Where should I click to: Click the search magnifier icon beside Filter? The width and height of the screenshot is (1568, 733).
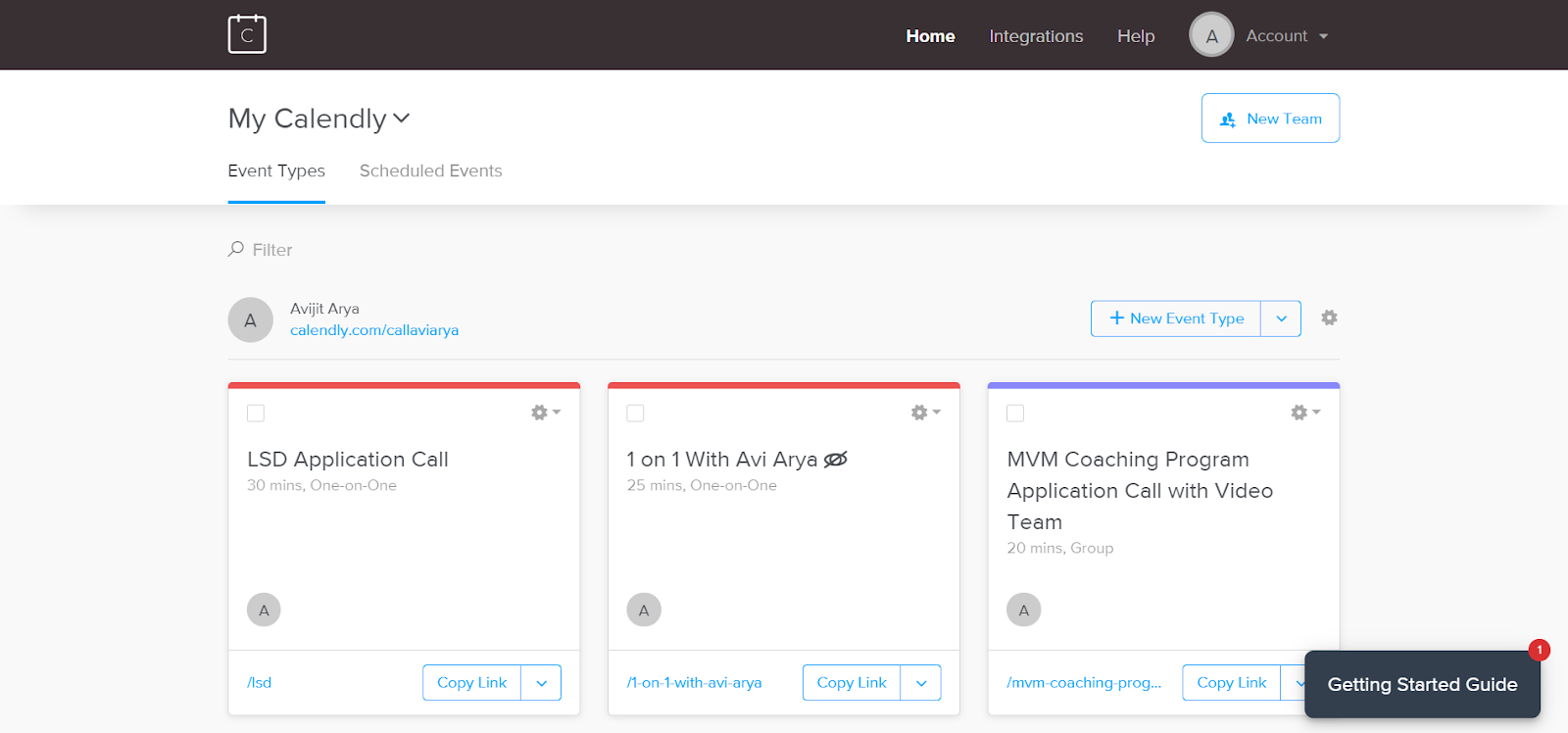pyautogui.click(x=236, y=249)
